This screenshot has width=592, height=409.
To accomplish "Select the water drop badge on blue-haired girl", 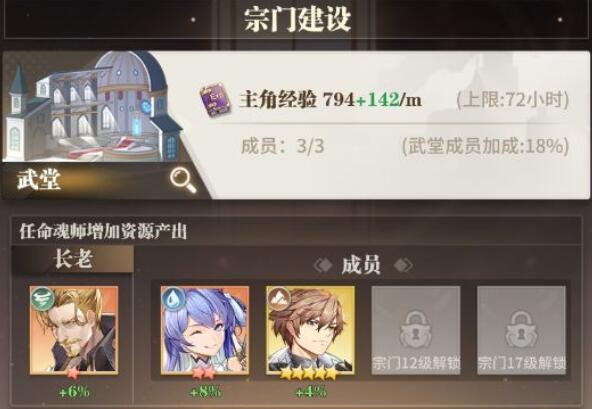I will [x=173, y=299].
